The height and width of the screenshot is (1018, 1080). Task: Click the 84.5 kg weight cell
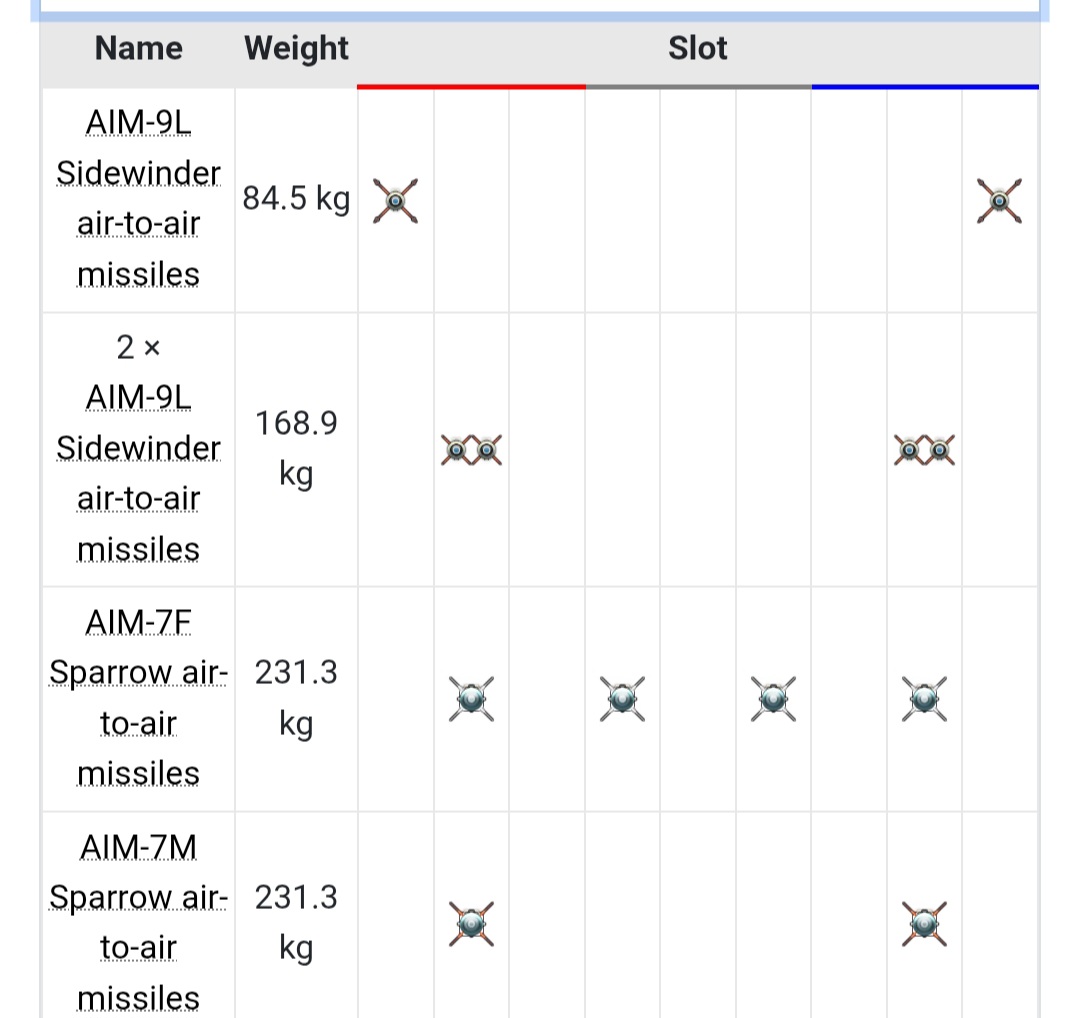pos(296,198)
